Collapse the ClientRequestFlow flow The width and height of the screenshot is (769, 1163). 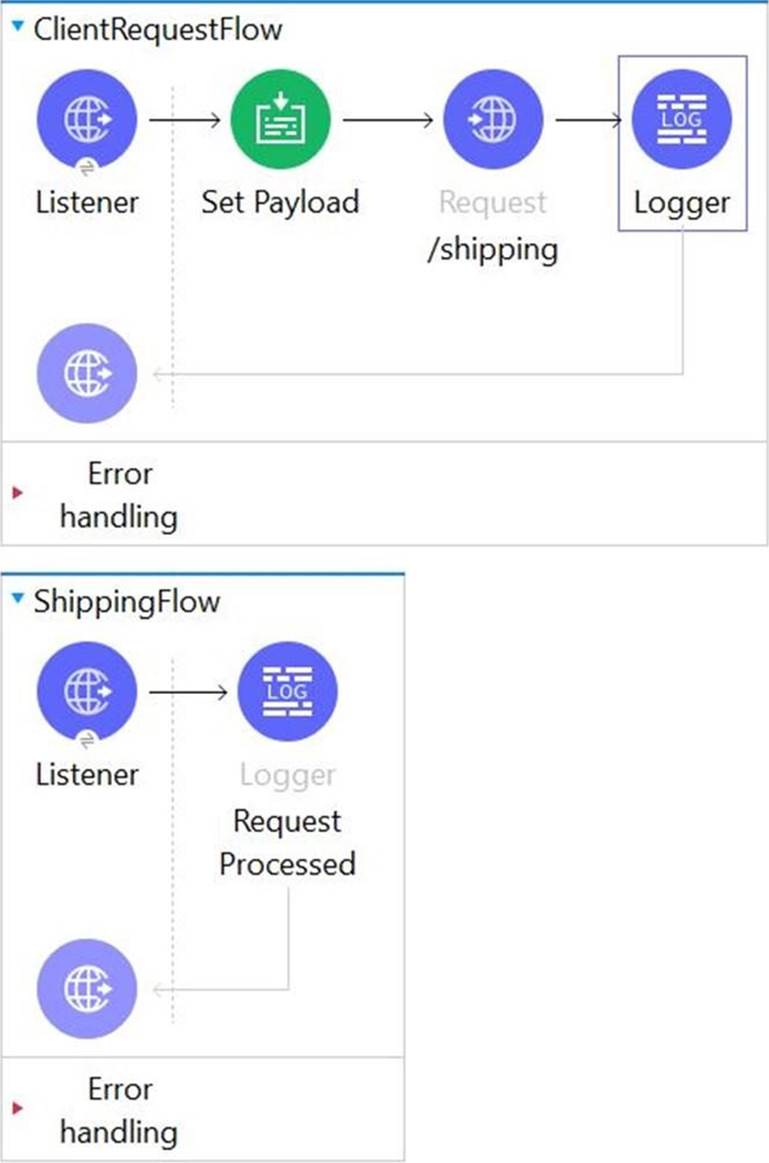click(x=18, y=27)
